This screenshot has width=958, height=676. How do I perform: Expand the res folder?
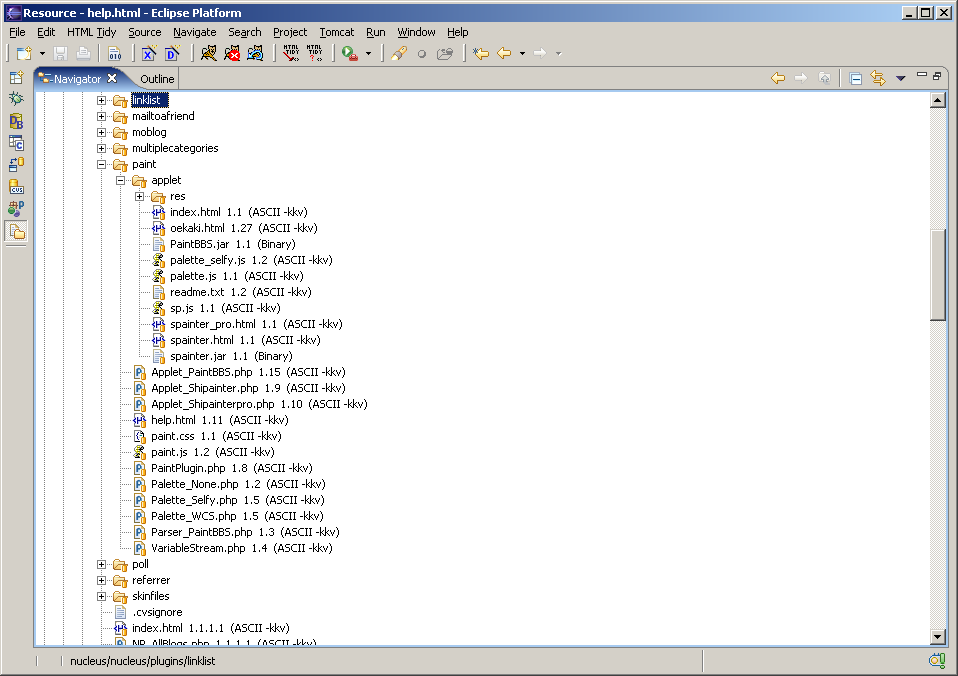click(x=139, y=196)
